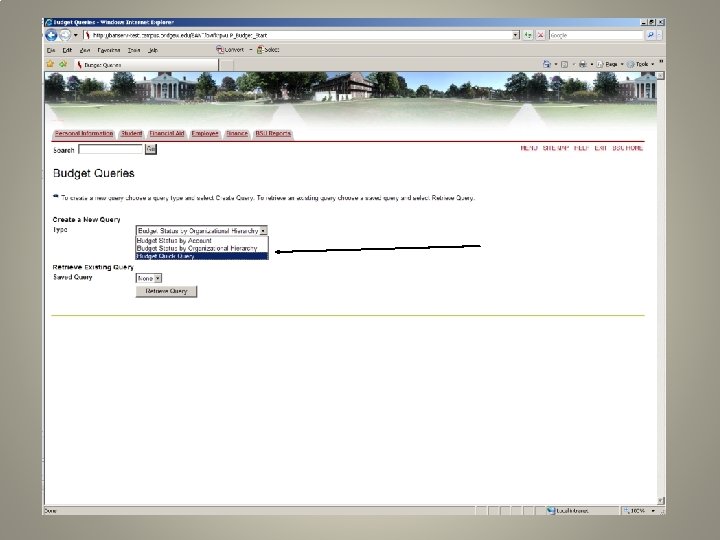
Task: Click the page scrollbar down arrow
Action: [x=660, y=501]
